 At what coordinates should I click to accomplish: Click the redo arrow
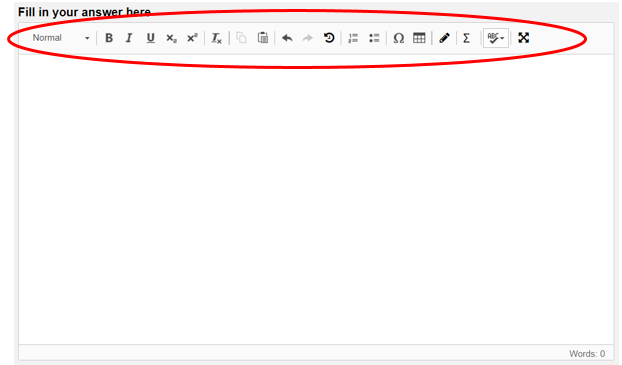point(308,38)
